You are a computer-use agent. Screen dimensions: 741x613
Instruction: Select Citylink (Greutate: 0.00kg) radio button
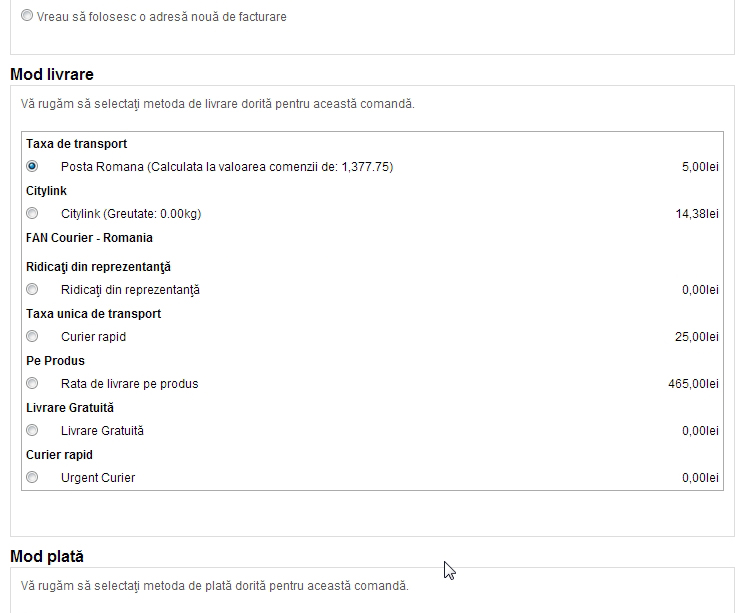click(x=32, y=213)
